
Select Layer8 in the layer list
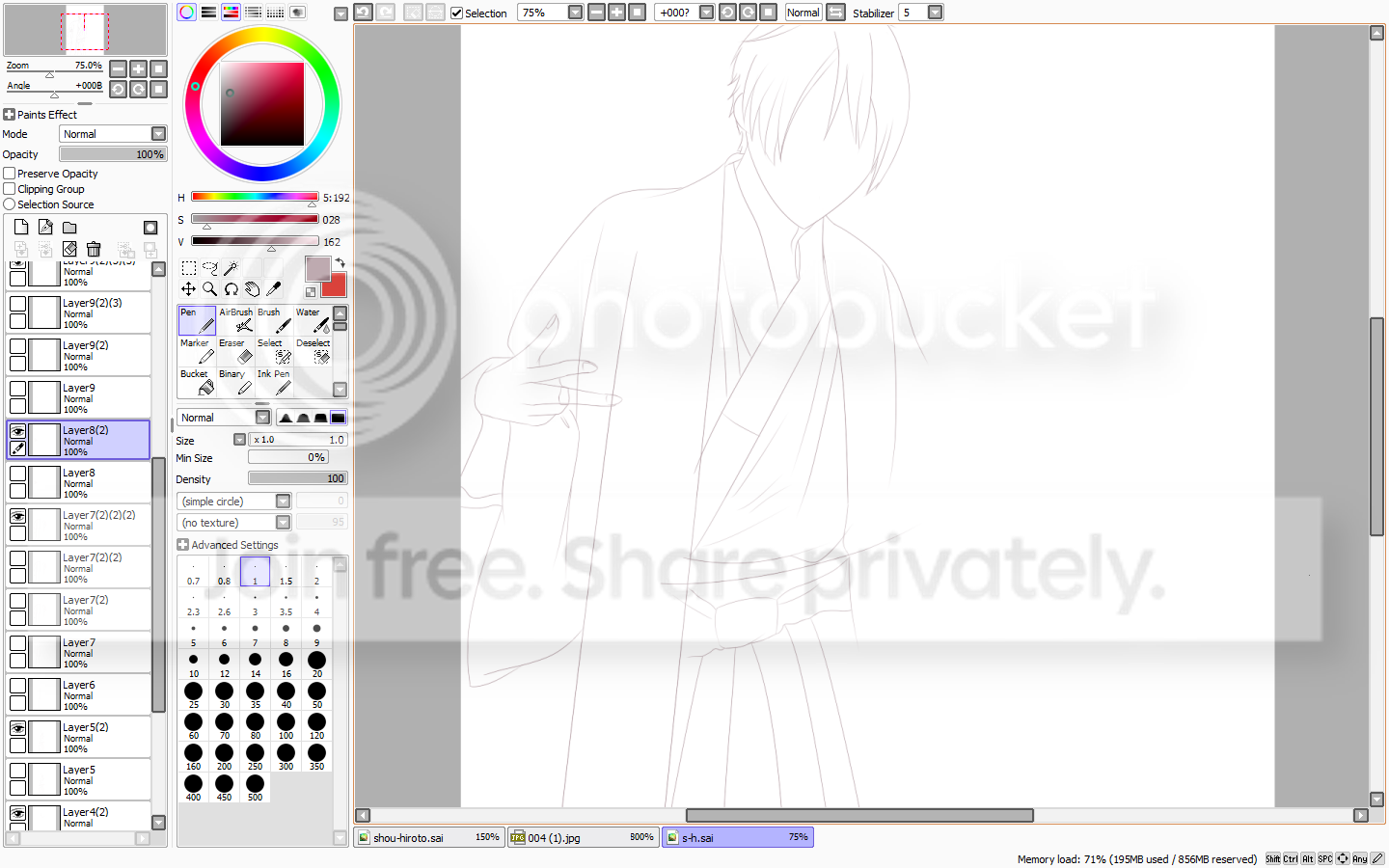click(x=78, y=482)
